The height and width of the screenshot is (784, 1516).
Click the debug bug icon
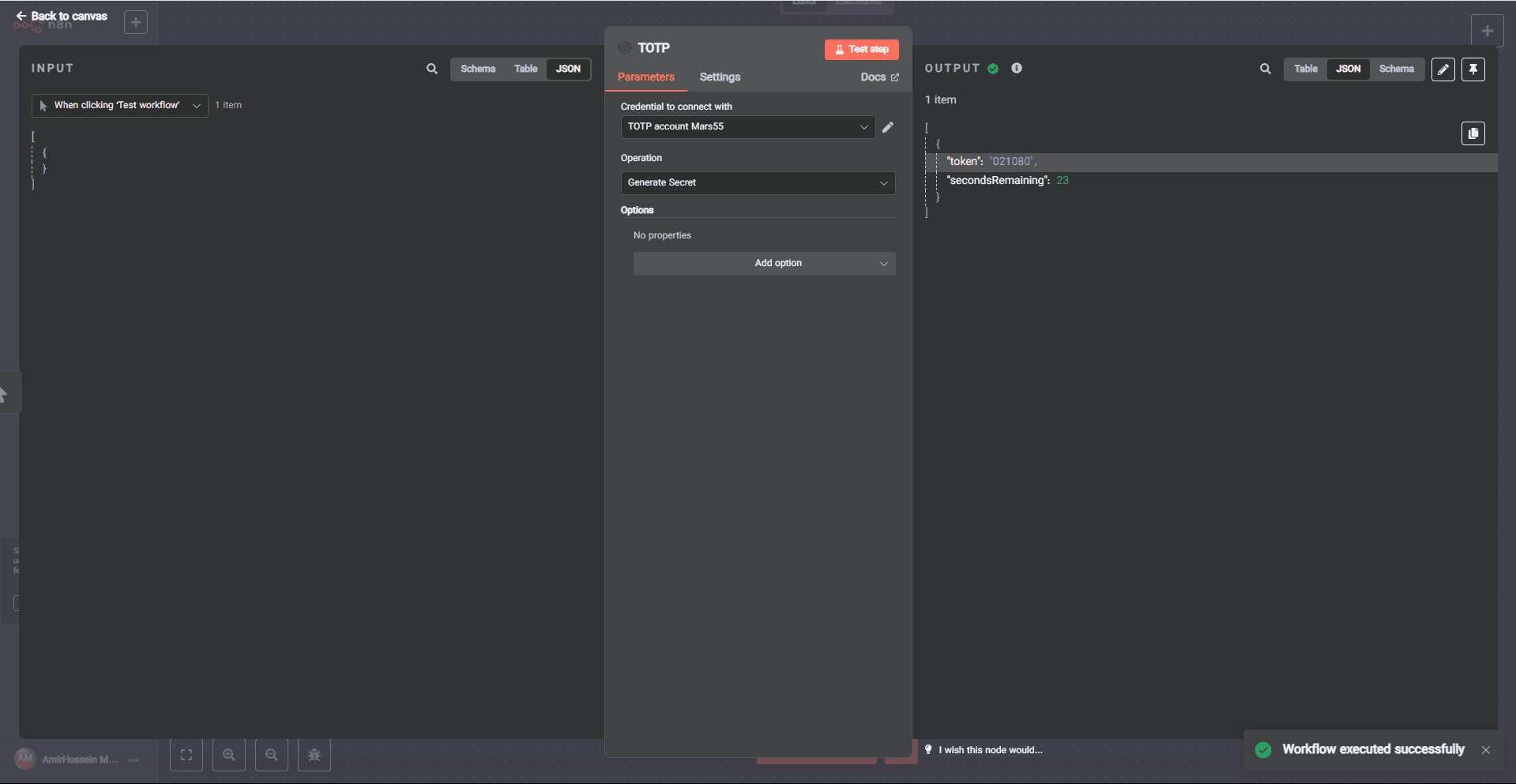pos(314,755)
